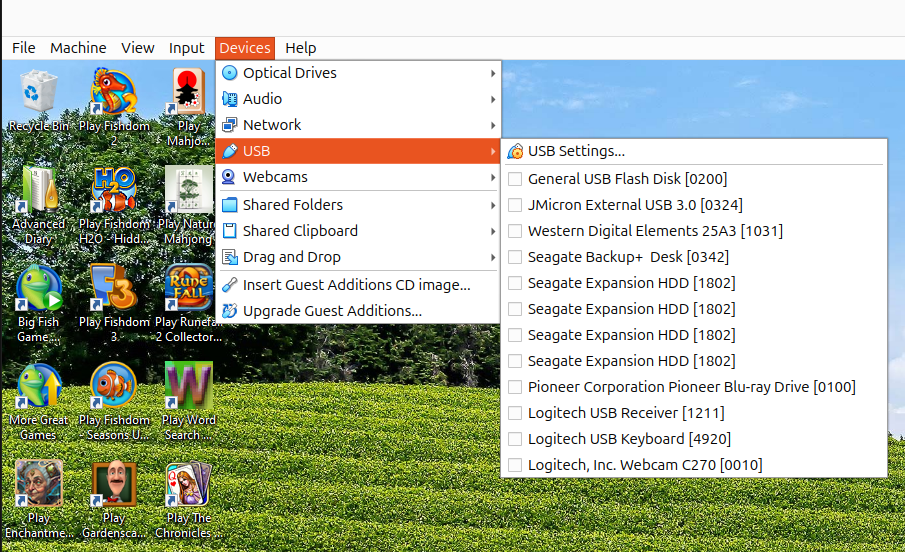Click the USB submenu arrow

(493, 151)
